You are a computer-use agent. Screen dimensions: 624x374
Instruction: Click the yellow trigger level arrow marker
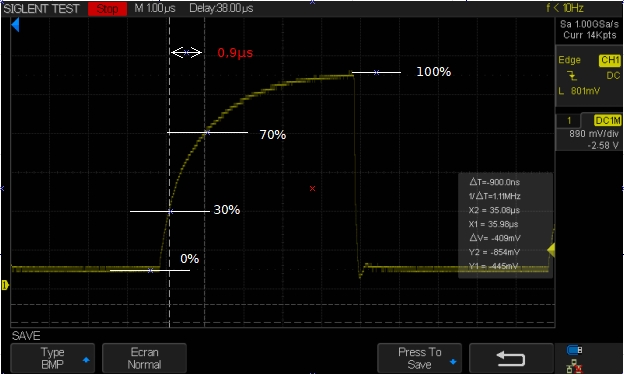coord(551,250)
